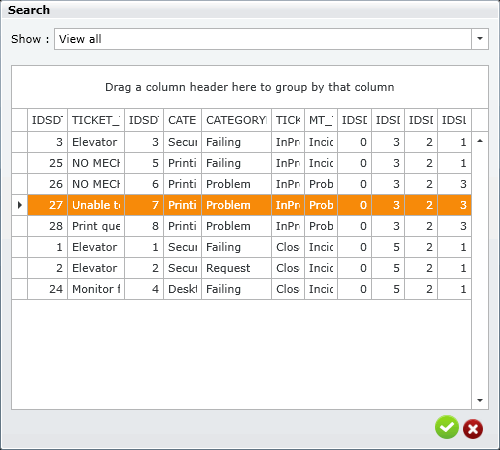This screenshot has height=450, width=500.
Task: Click the View all combo box field
Action: [263, 39]
